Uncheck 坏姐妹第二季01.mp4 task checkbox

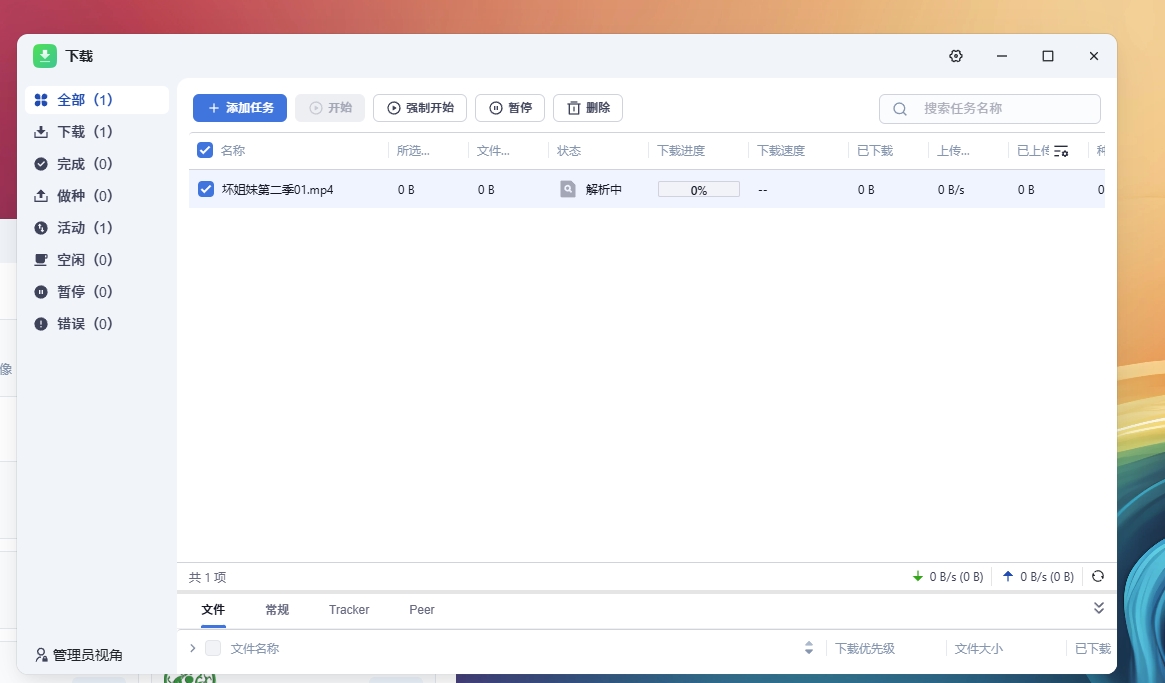(x=206, y=189)
